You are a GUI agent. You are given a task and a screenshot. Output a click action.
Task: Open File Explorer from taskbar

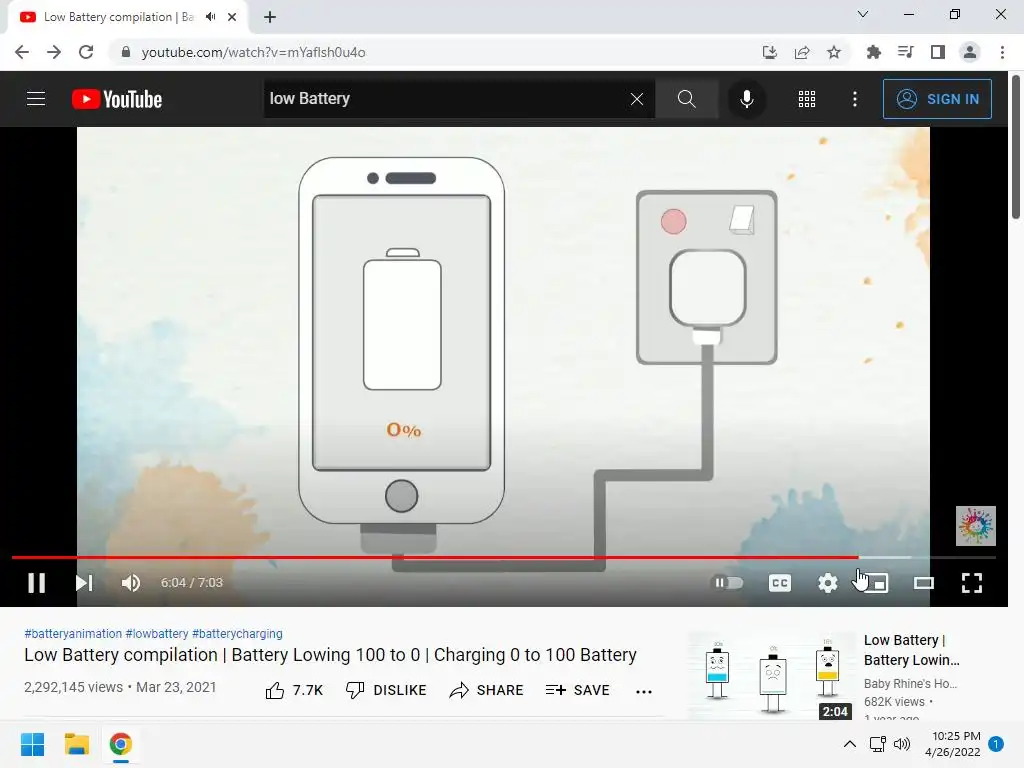pyautogui.click(x=76, y=744)
